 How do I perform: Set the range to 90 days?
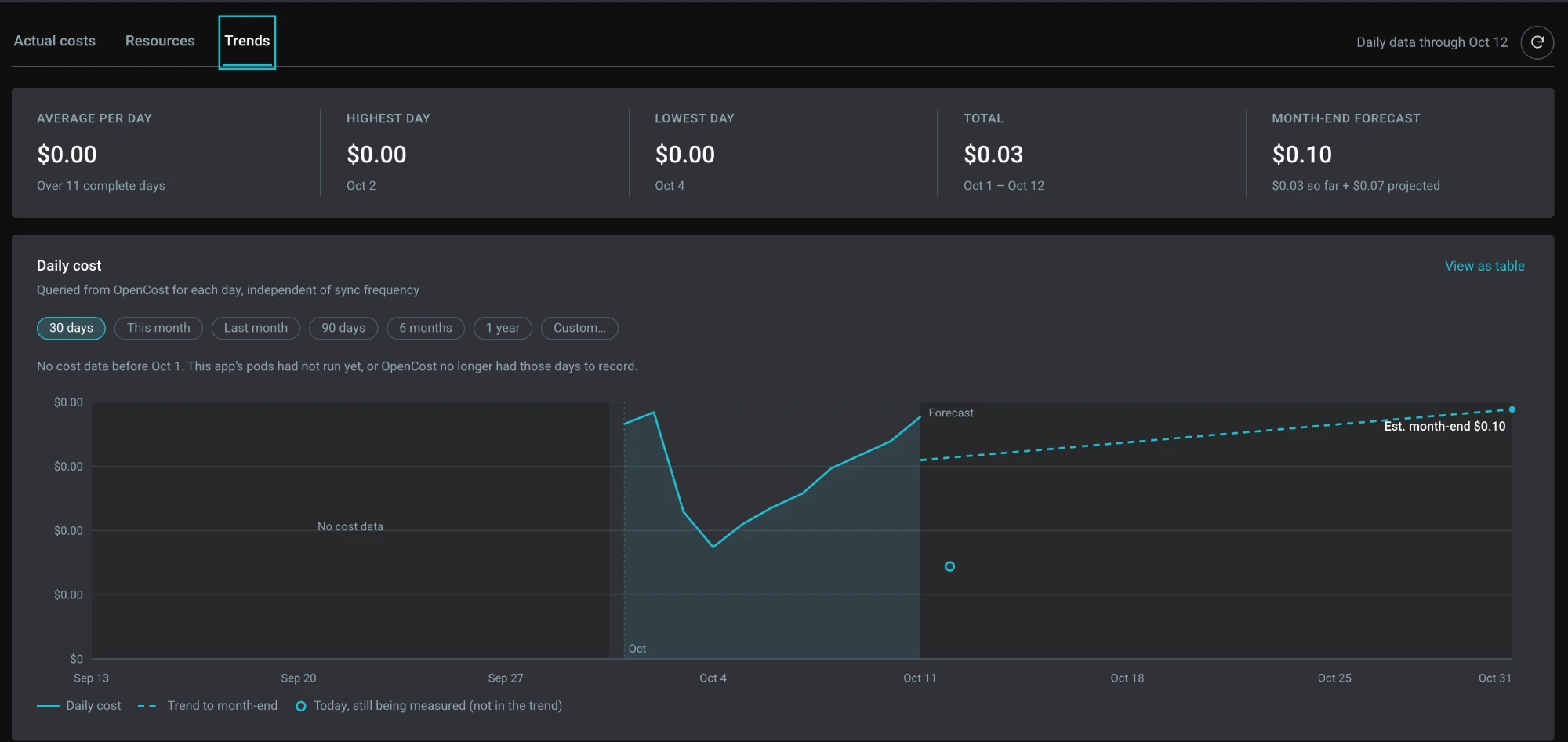tap(343, 328)
